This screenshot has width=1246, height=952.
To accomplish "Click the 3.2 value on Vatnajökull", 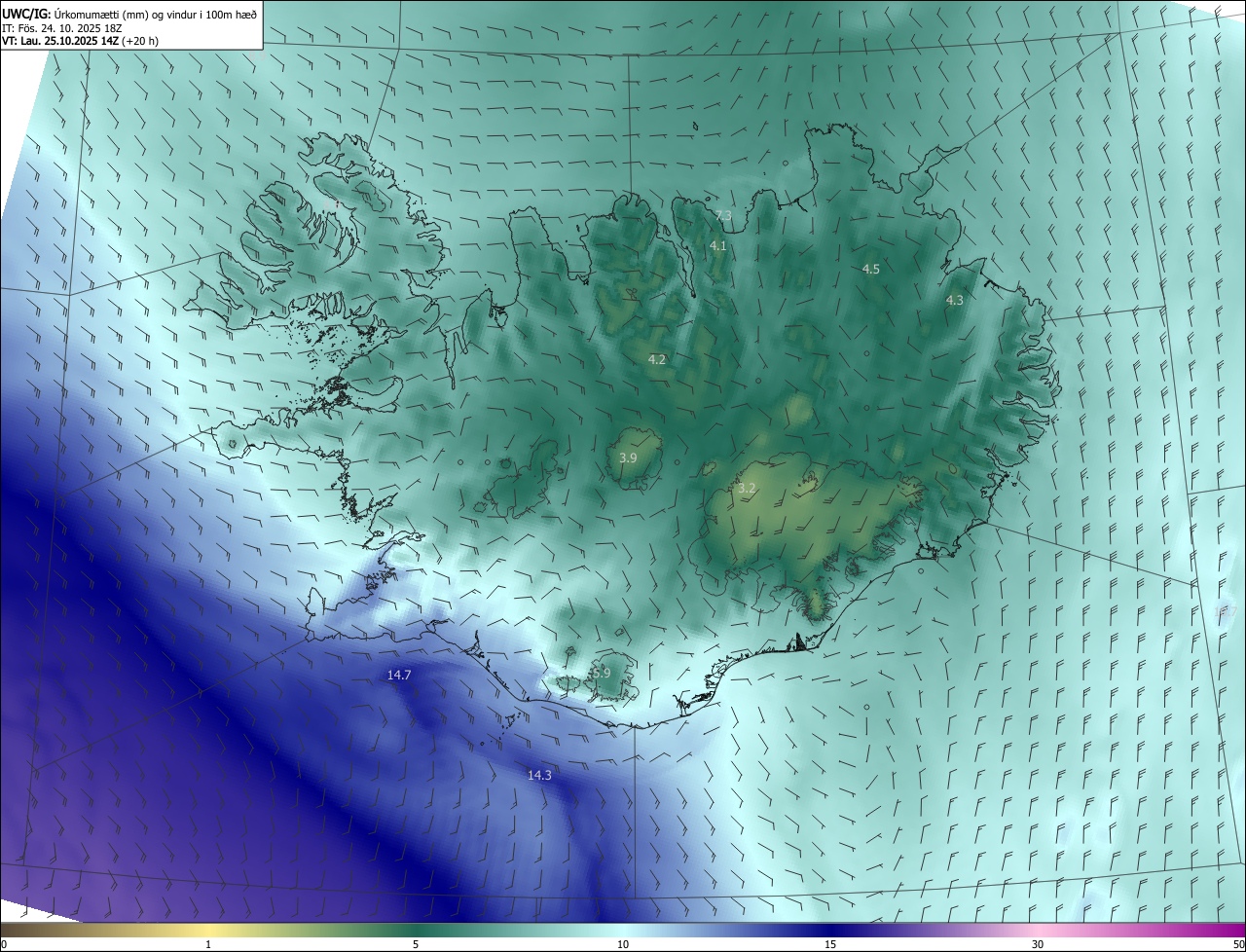I will pos(747,488).
